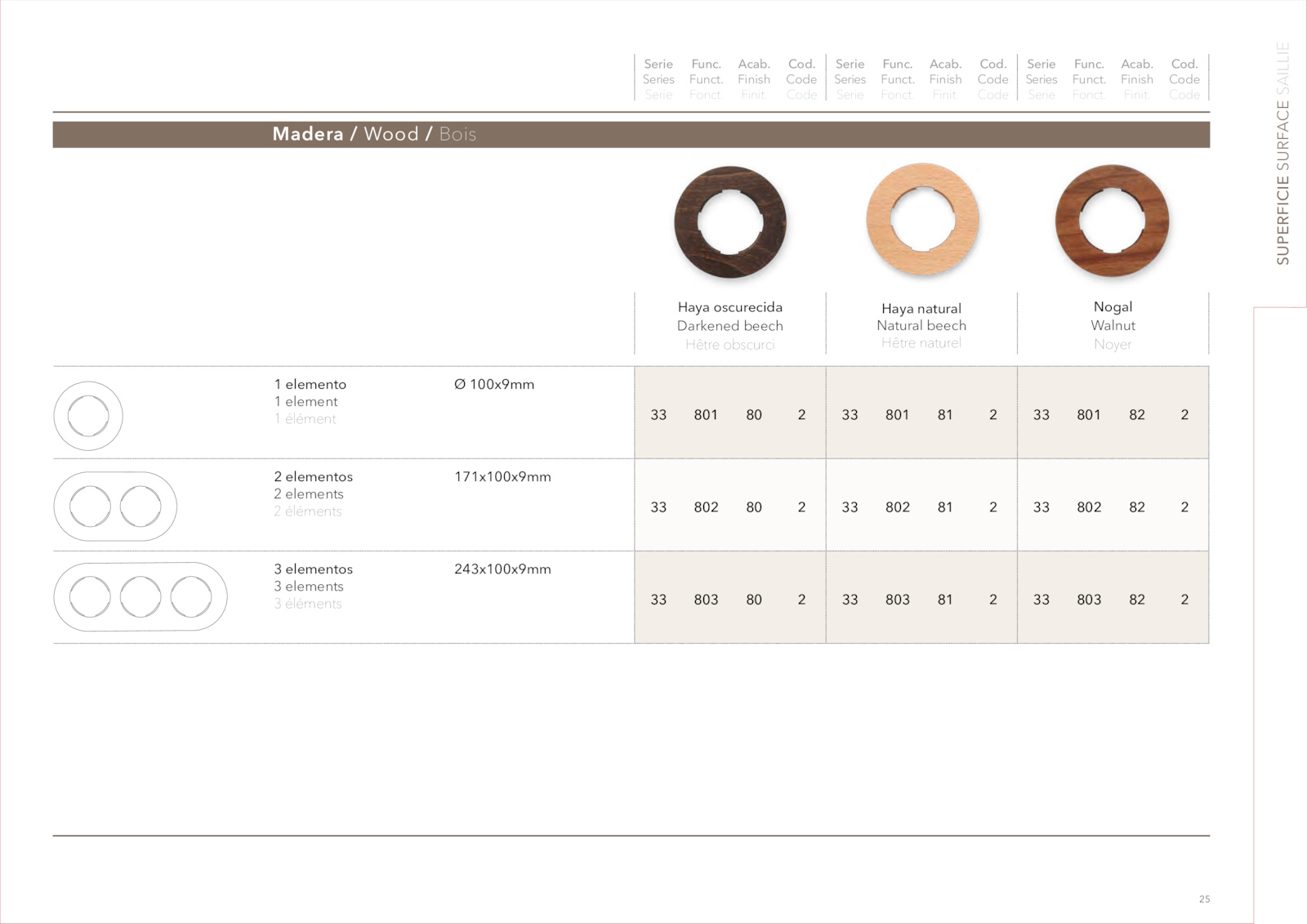
Task: Click the '2 elementos' row text
Action: (x=314, y=476)
